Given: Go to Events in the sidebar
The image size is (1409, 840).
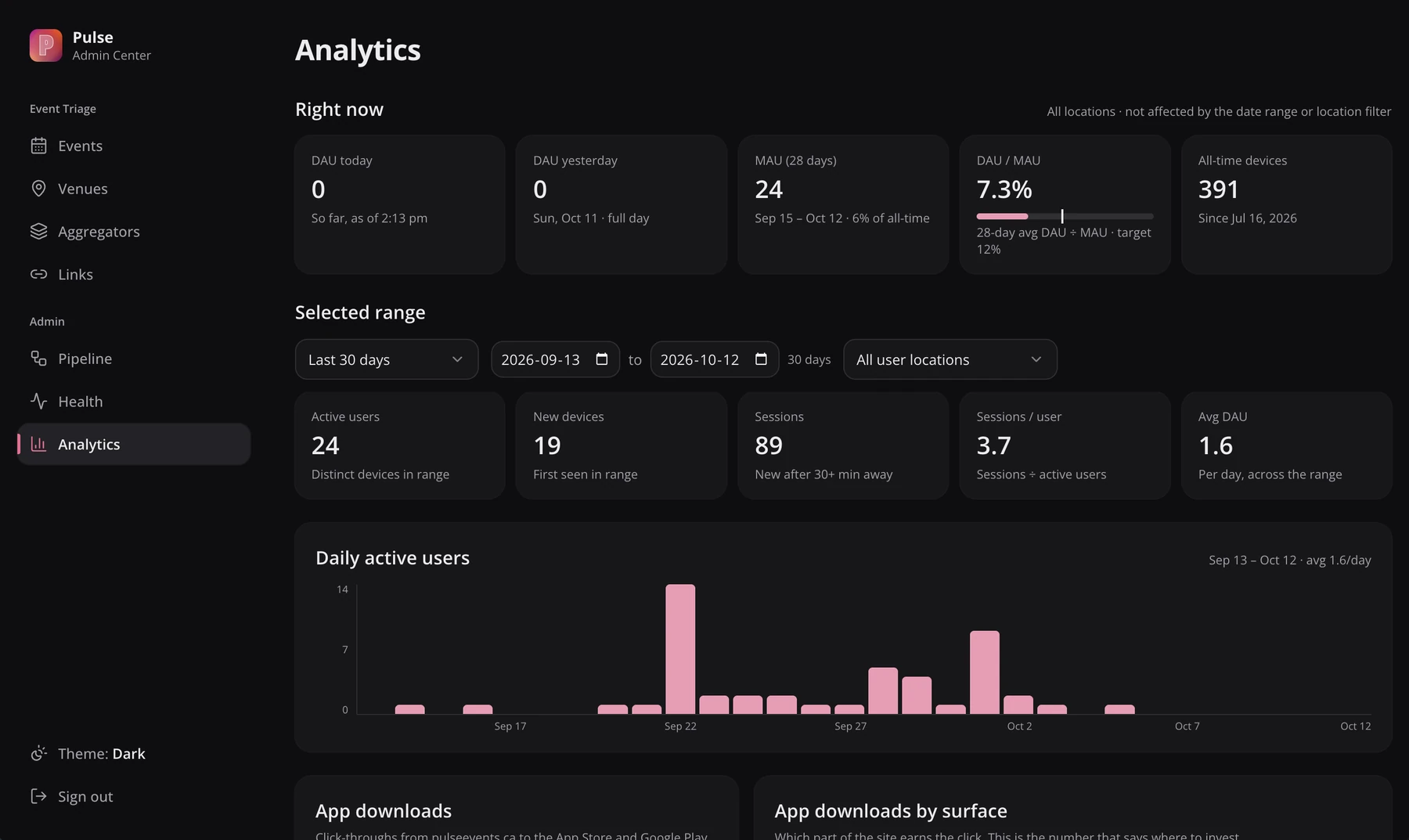Looking at the screenshot, I should (x=134, y=146).
